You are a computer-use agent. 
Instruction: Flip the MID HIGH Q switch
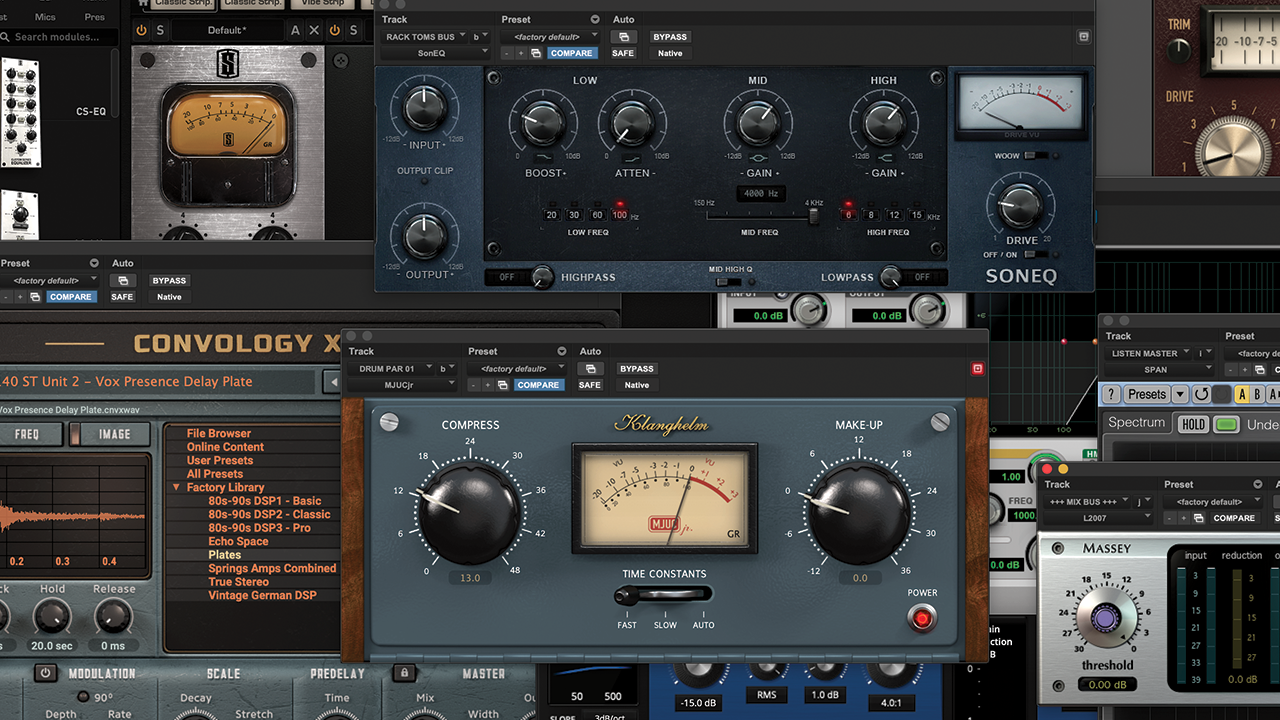[729, 282]
